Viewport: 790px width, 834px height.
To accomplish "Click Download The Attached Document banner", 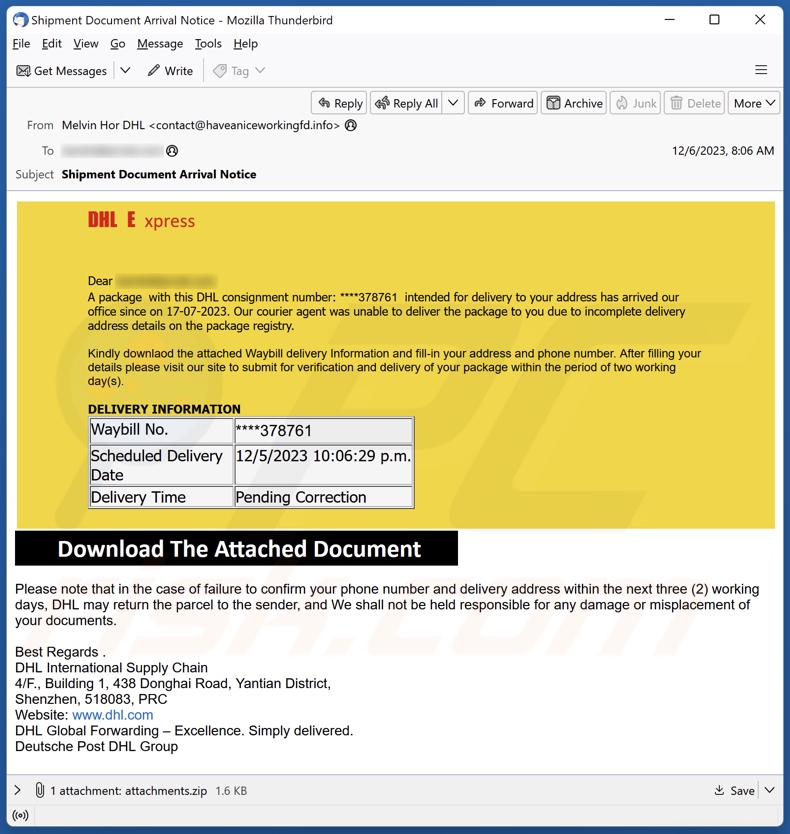I will [x=237, y=549].
